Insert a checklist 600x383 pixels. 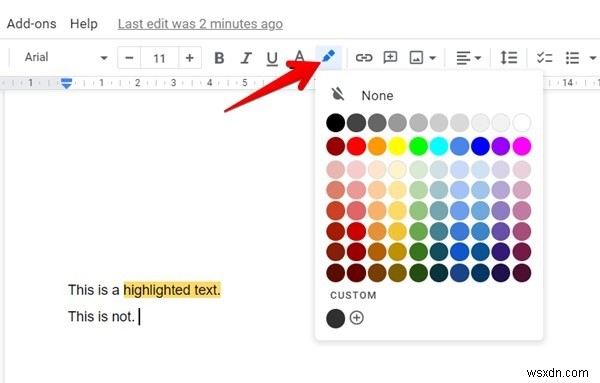[544, 58]
